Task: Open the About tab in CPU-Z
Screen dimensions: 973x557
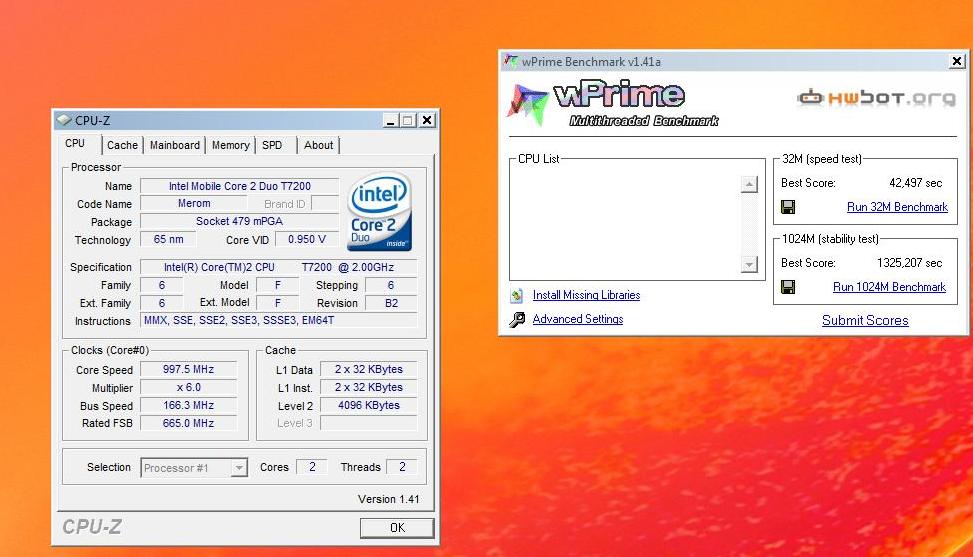Action: 319,145
